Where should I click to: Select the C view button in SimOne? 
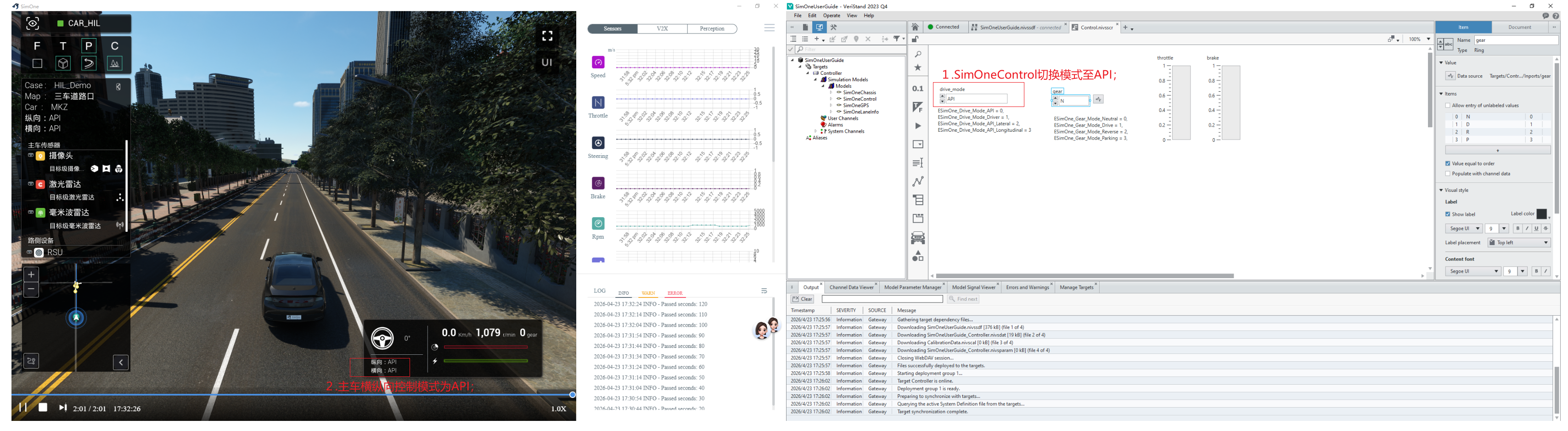click(x=114, y=45)
